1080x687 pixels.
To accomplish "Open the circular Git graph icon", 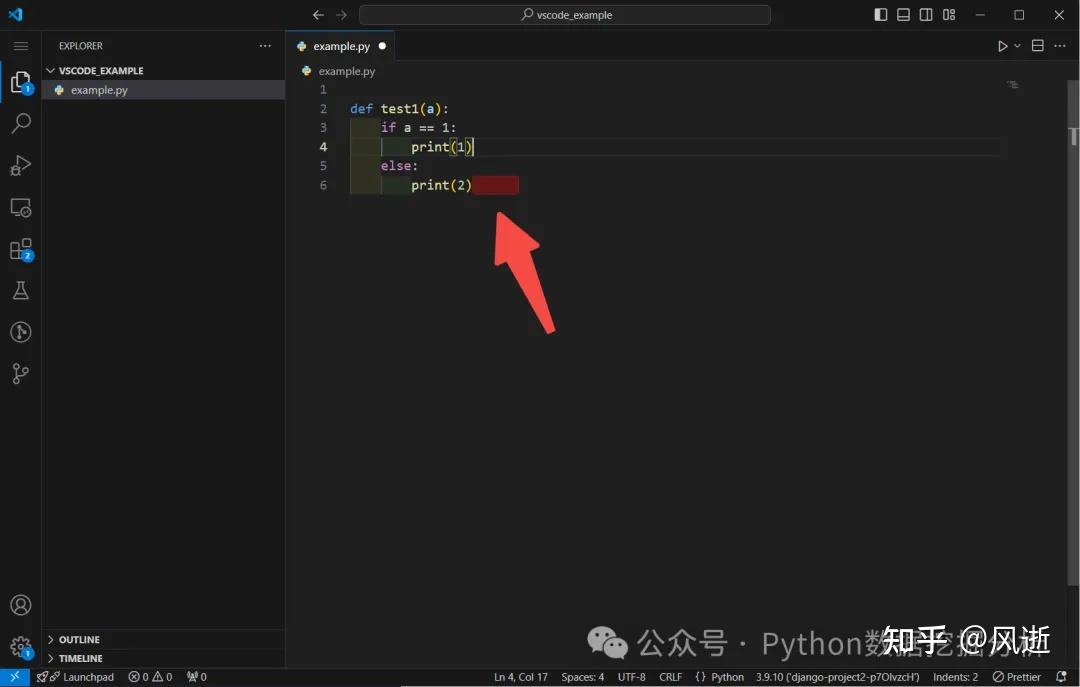I will [x=21, y=332].
